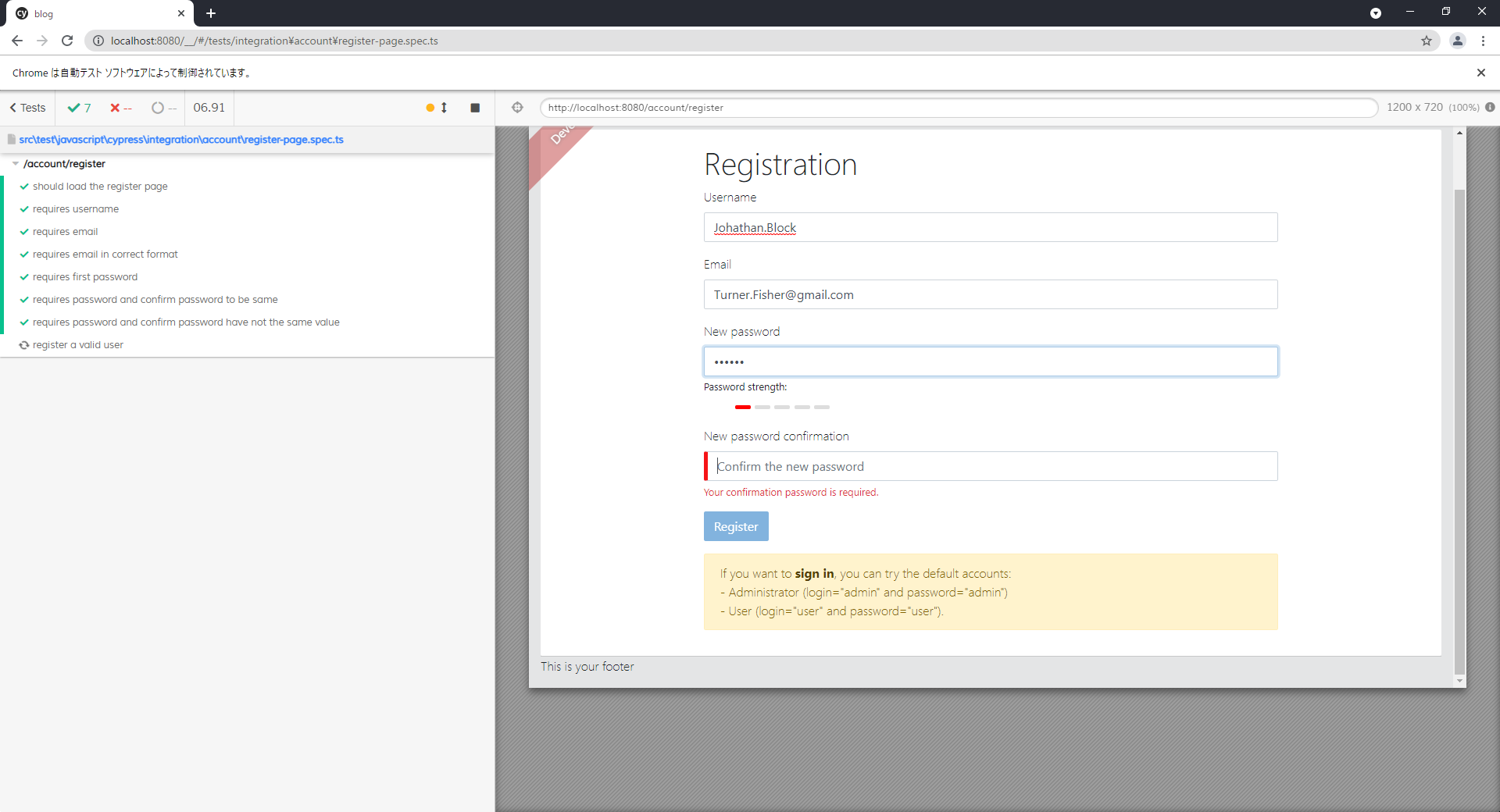Screen dimensions: 1500x812
Task: Click the Register button
Action: click(736, 526)
